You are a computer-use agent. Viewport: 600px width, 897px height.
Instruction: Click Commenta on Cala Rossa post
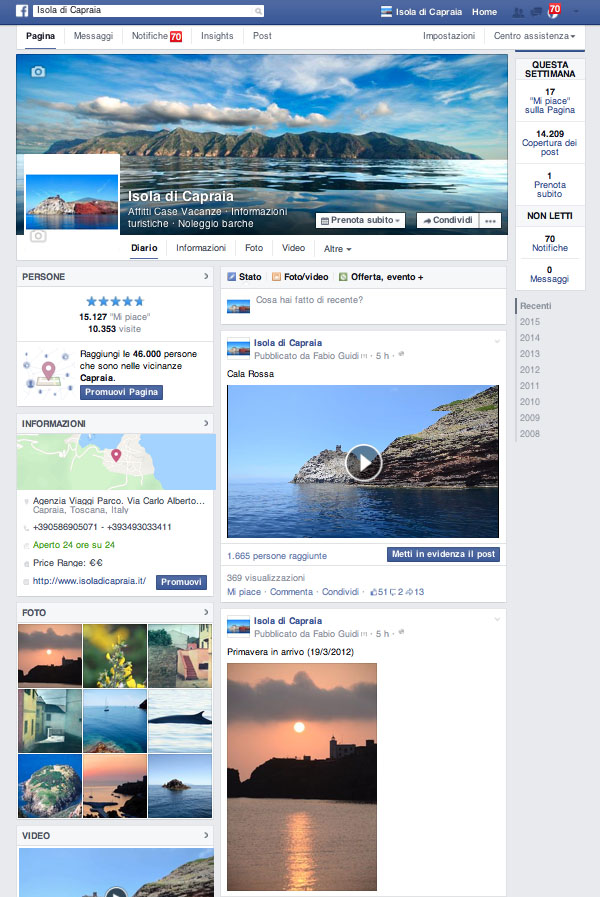click(x=291, y=592)
